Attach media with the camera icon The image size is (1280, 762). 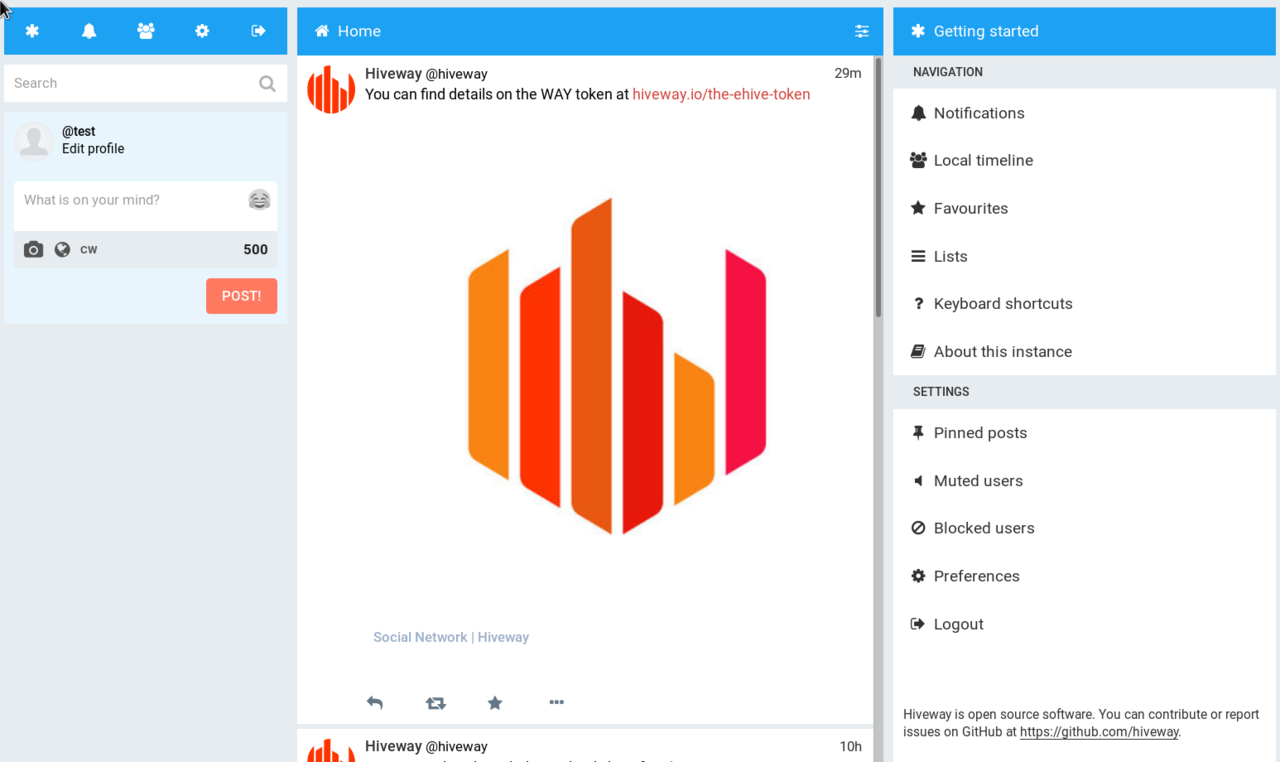(33, 250)
